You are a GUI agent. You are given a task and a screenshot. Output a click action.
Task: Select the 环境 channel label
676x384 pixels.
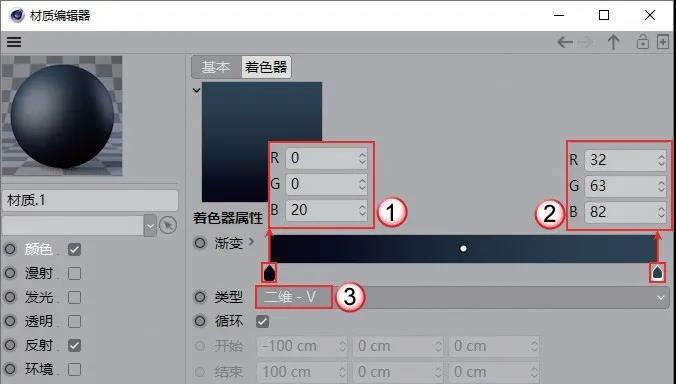click(39, 369)
